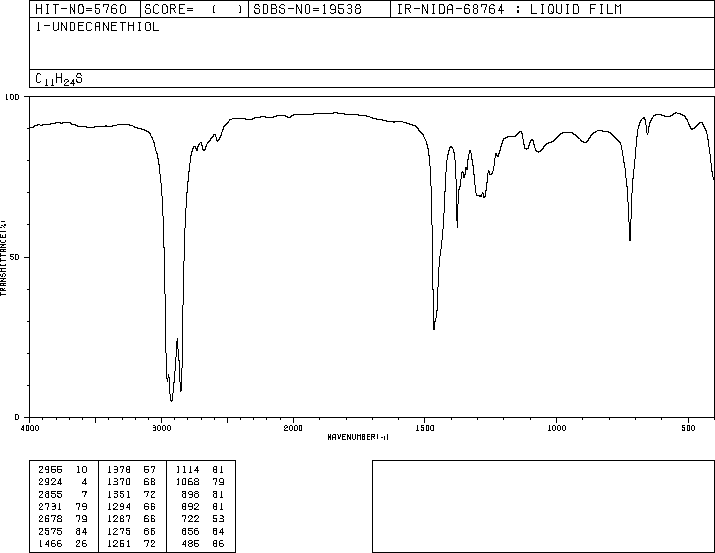Select peak table entry 1466
Screen dimensions: 715x553
coord(50,543)
